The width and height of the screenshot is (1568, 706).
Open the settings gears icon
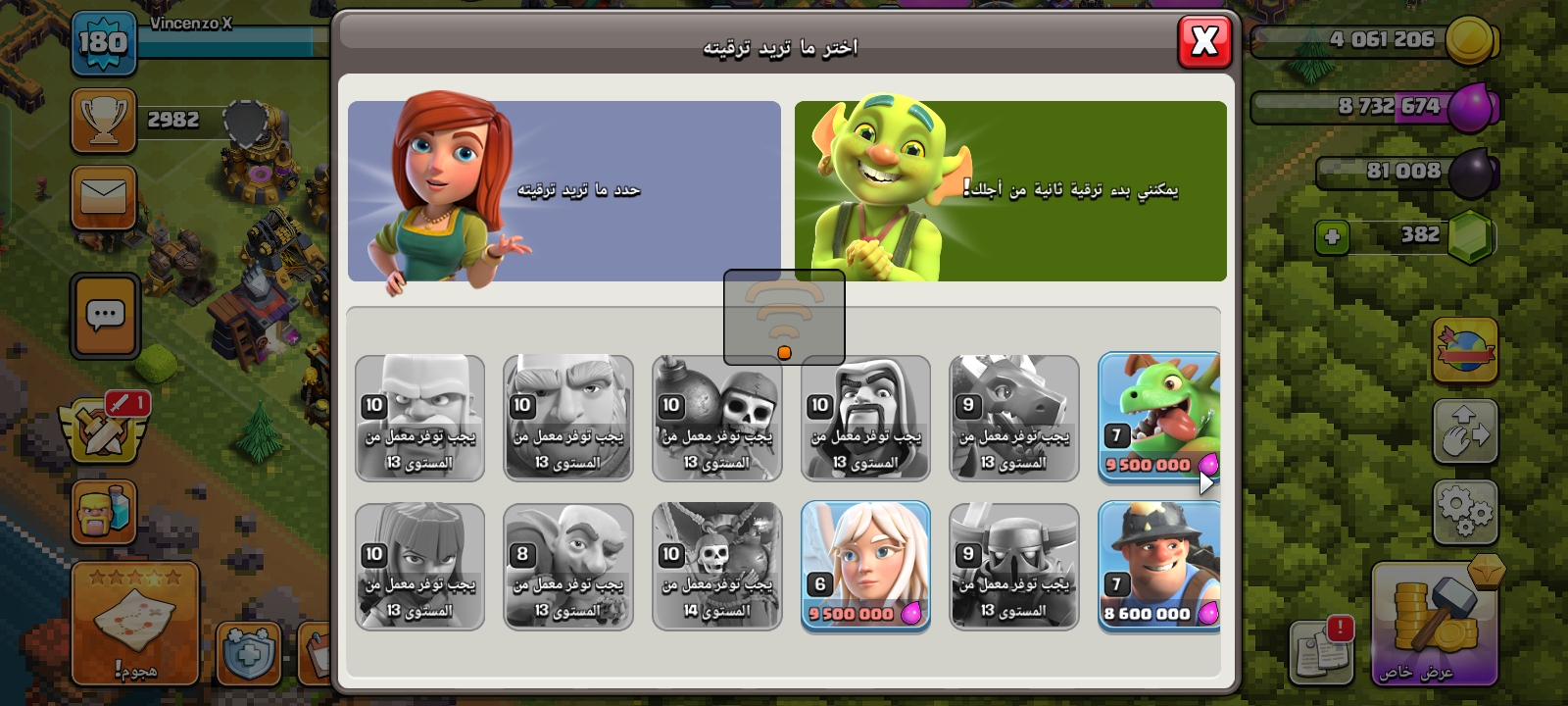pos(1465,512)
